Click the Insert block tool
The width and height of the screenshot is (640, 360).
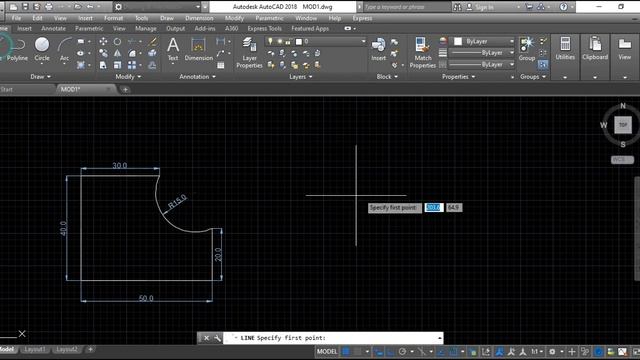pos(378,49)
